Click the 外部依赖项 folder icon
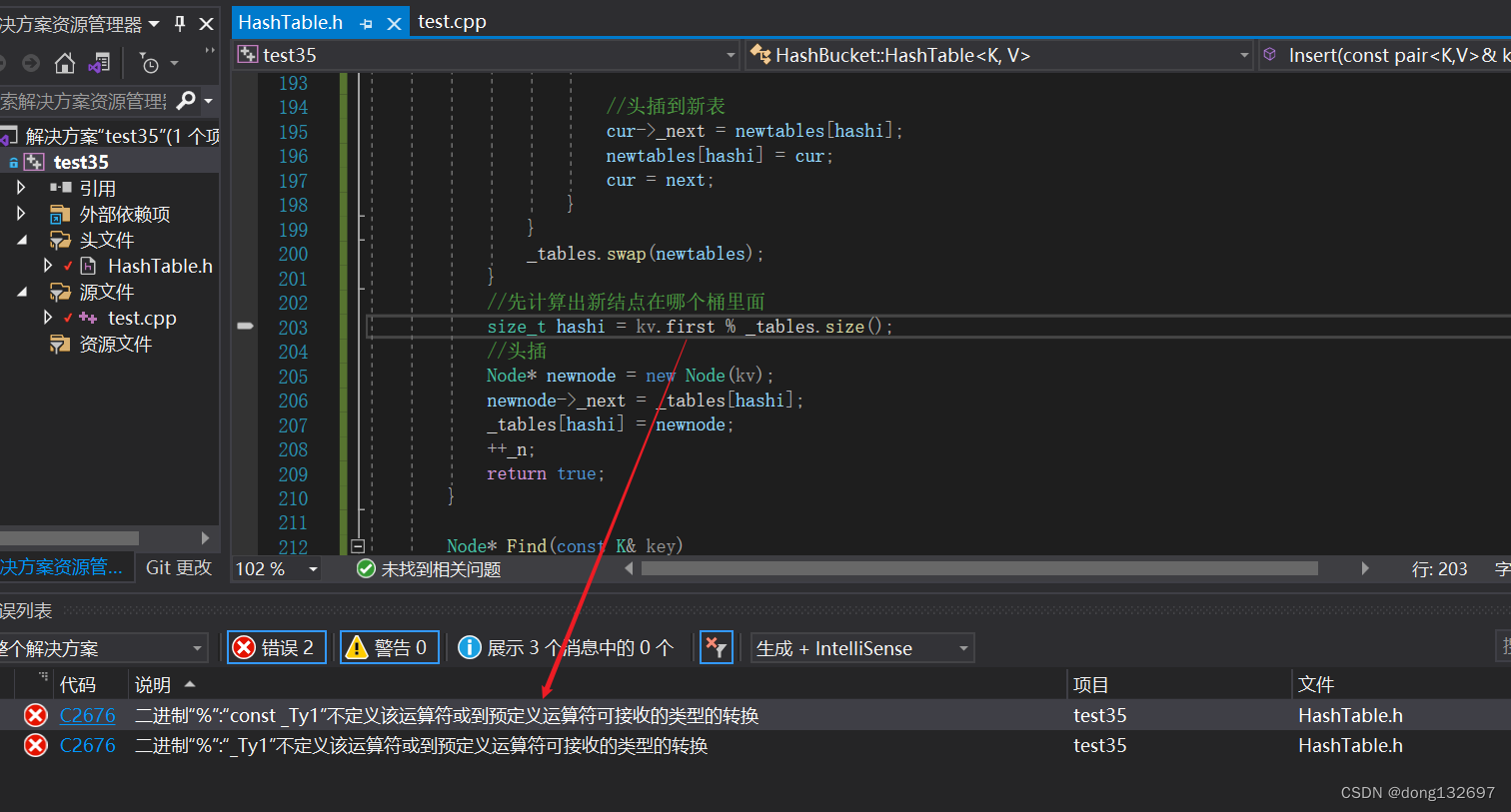The width and height of the screenshot is (1511, 812). [x=60, y=214]
